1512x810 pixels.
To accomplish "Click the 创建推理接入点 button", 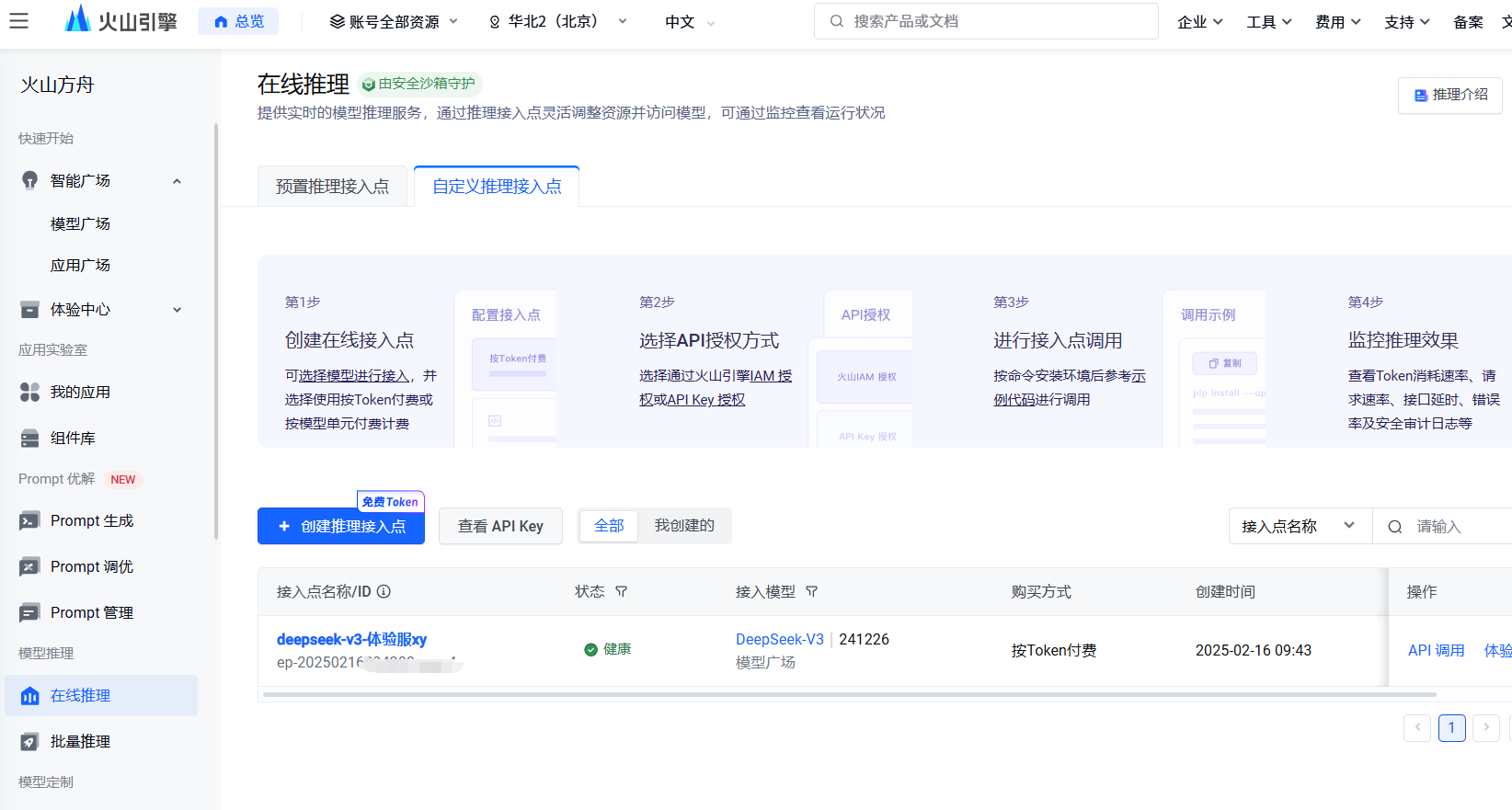I will 341,526.
